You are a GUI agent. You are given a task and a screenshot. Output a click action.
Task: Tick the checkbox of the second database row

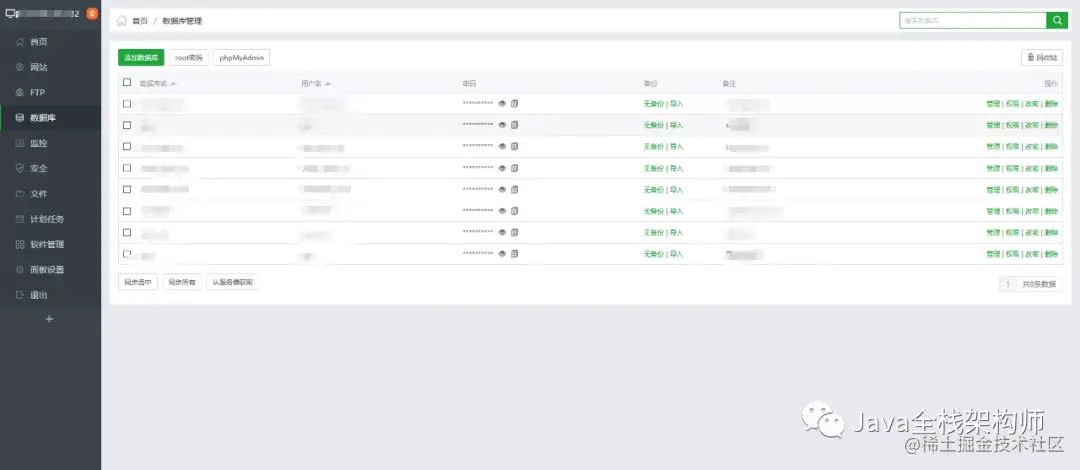pyautogui.click(x=127, y=125)
